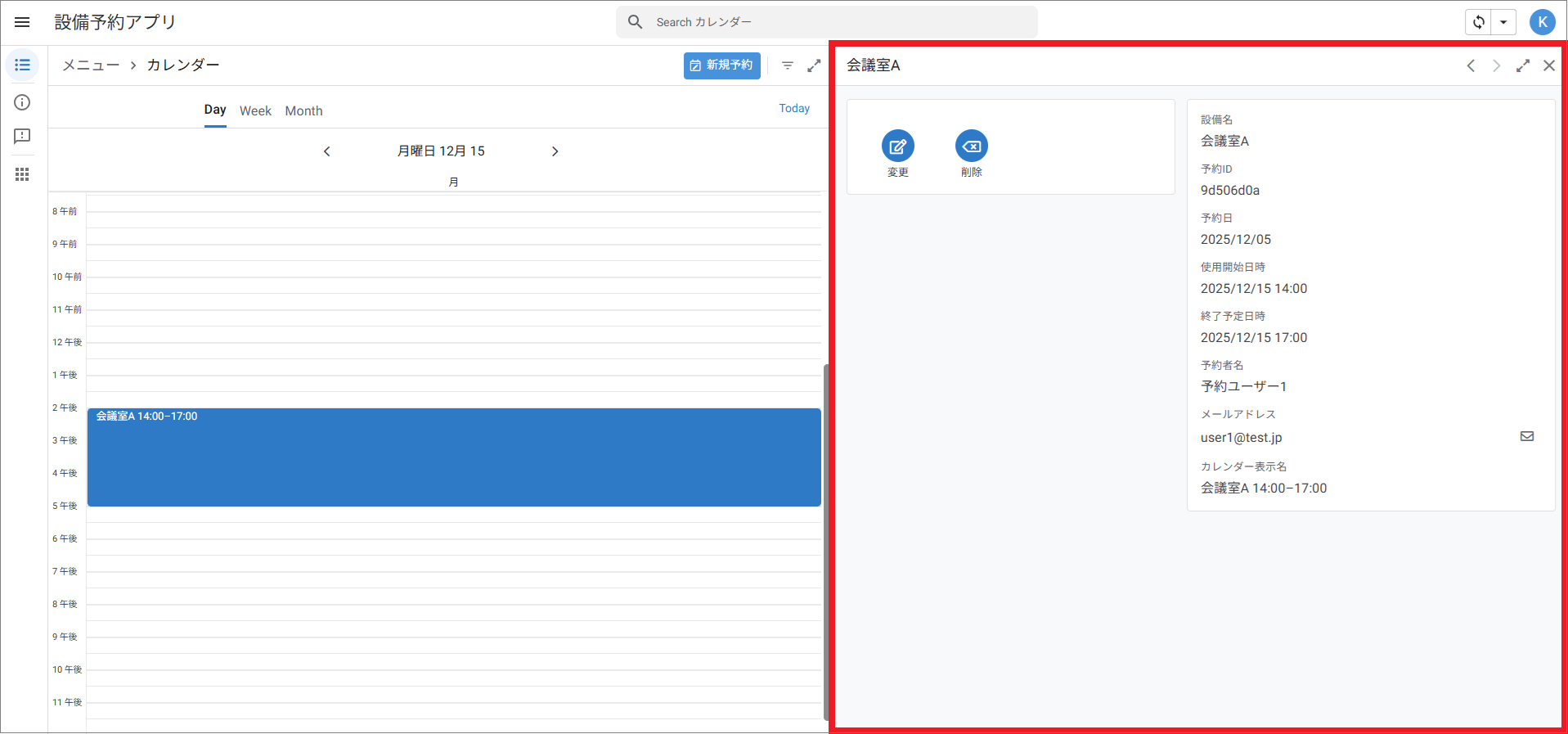Show next record in detail panel
This screenshot has width=1568, height=734.
click(1497, 65)
